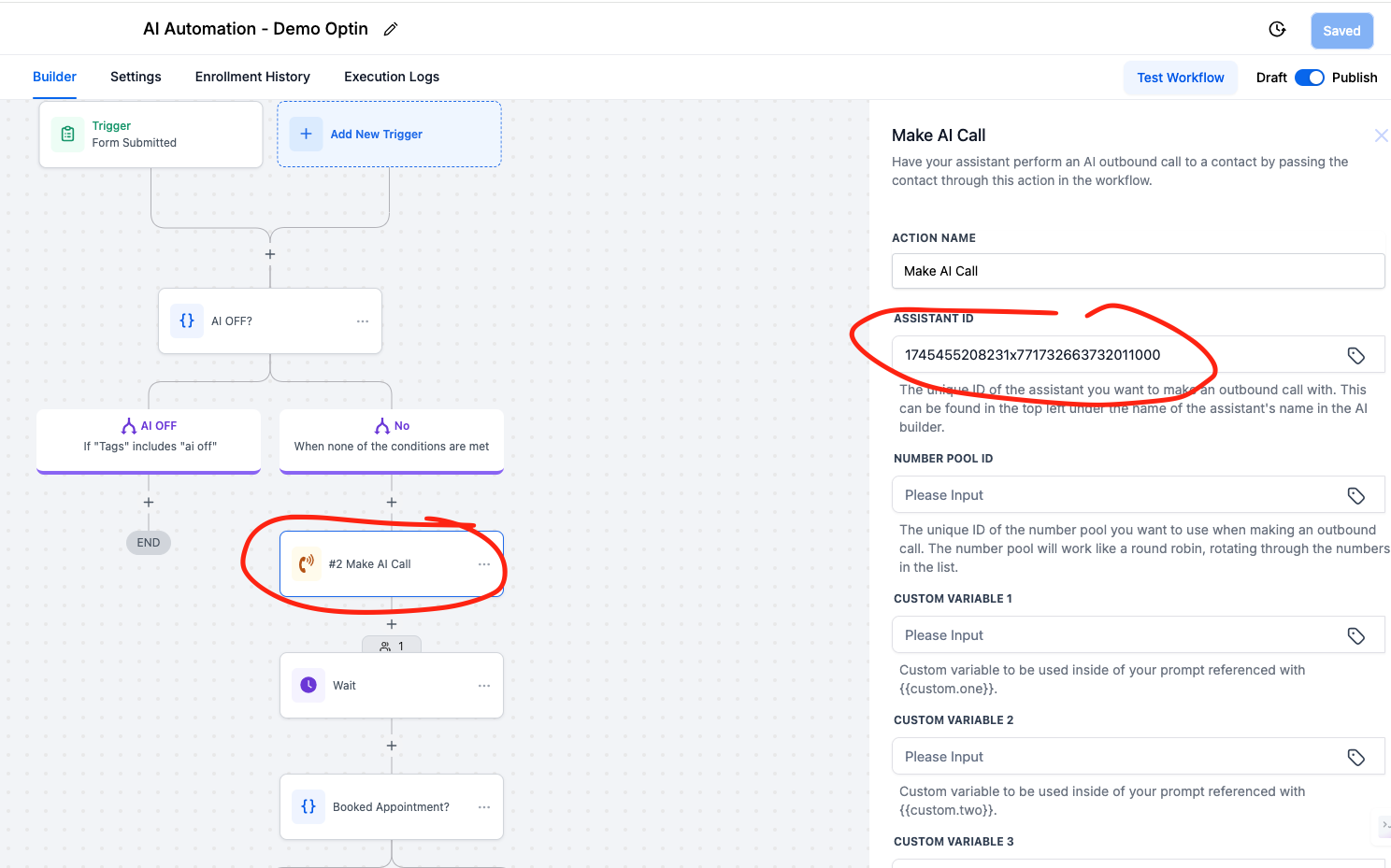
Task: Switch the workflow from Draft to Publish
Action: (1310, 78)
